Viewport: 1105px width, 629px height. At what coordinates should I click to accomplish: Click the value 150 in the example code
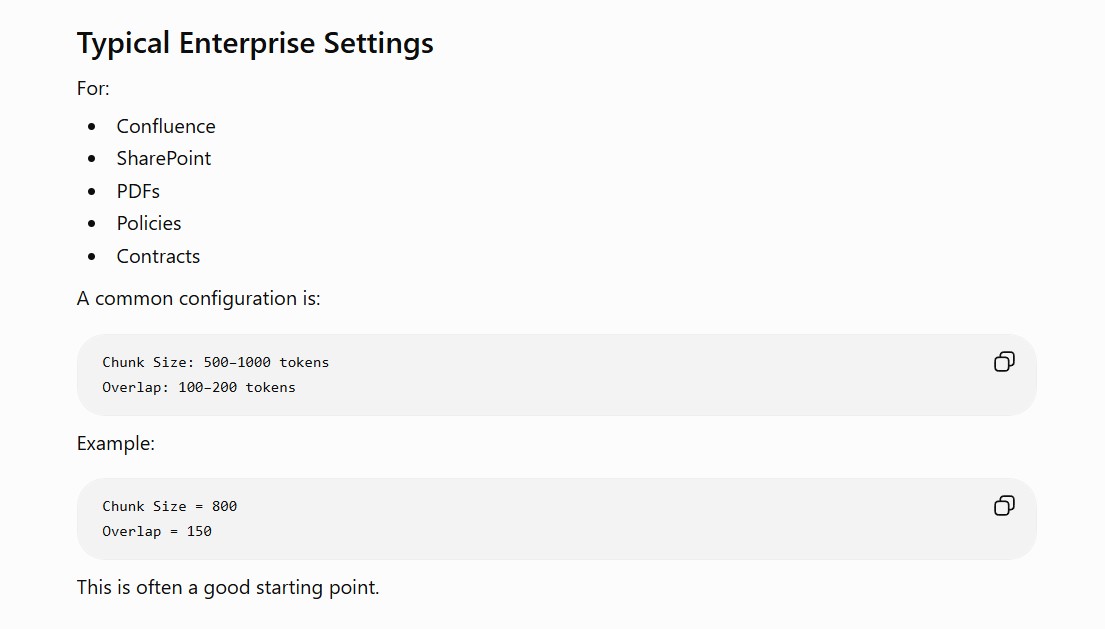coord(199,531)
